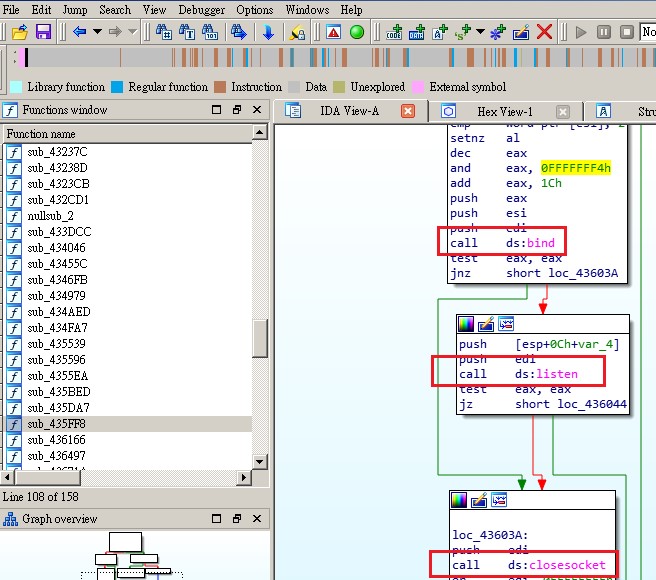The height and width of the screenshot is (580, 656).
Task: Click the binoculars binary sequence search icon
Action: pyautogui.click(x=210, y=32)
